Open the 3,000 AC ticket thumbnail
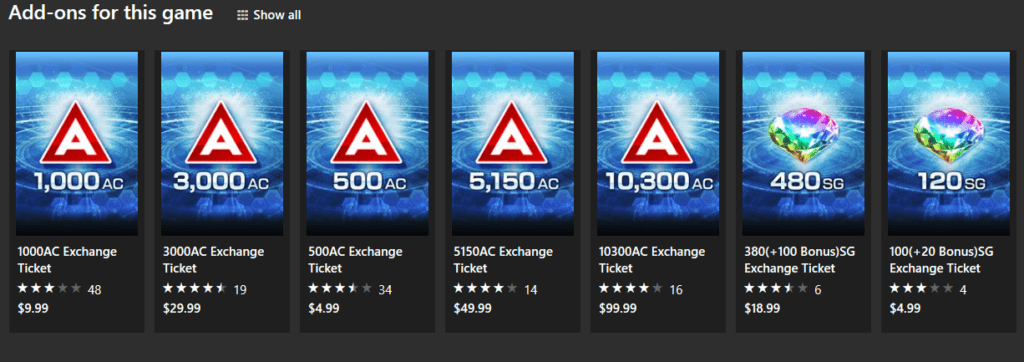Image resolution: width=1024 pixels, height=362 pixels. click(x=222, y=144)
